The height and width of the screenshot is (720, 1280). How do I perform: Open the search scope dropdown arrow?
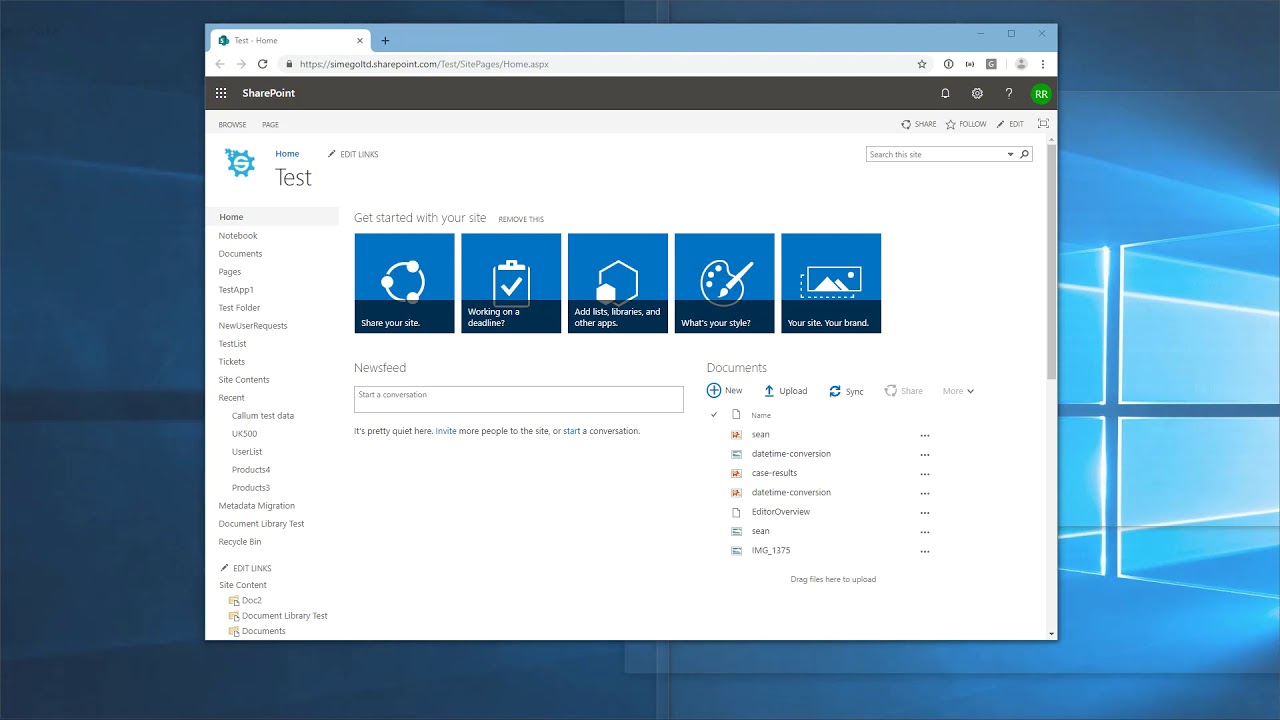pyautogui.click(x=1010, y=154)
